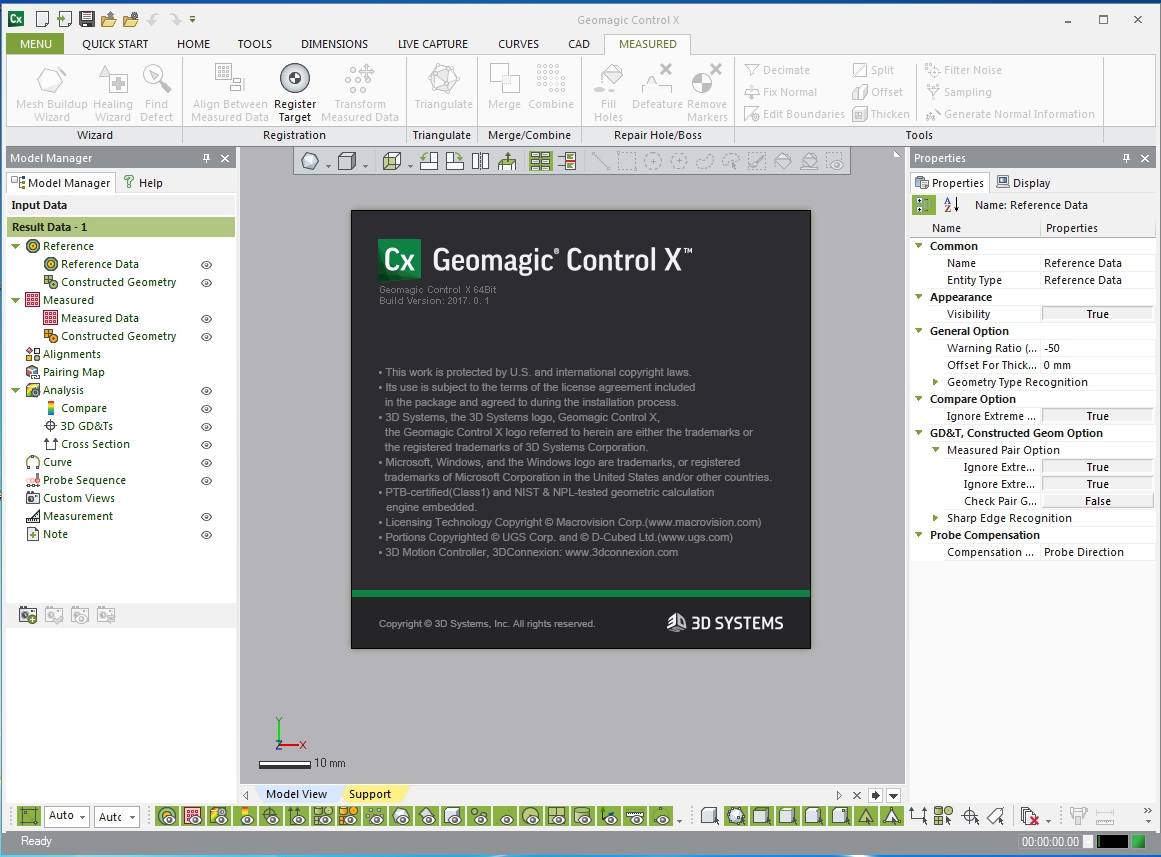
Task: Toggle visibility of Reference Data
Action: click(207, 264)
